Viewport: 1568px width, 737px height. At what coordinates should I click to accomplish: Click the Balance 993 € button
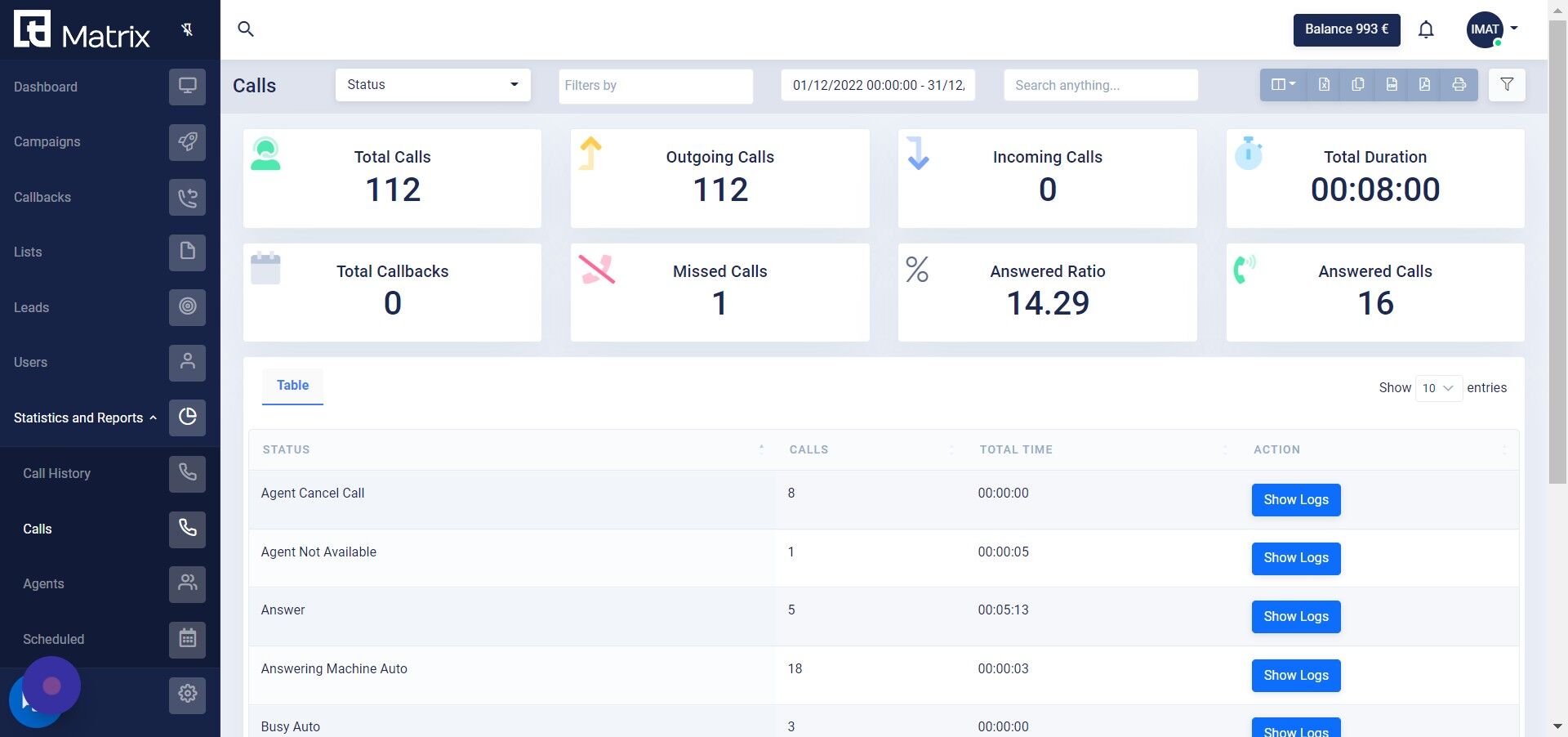[1347, 30]
